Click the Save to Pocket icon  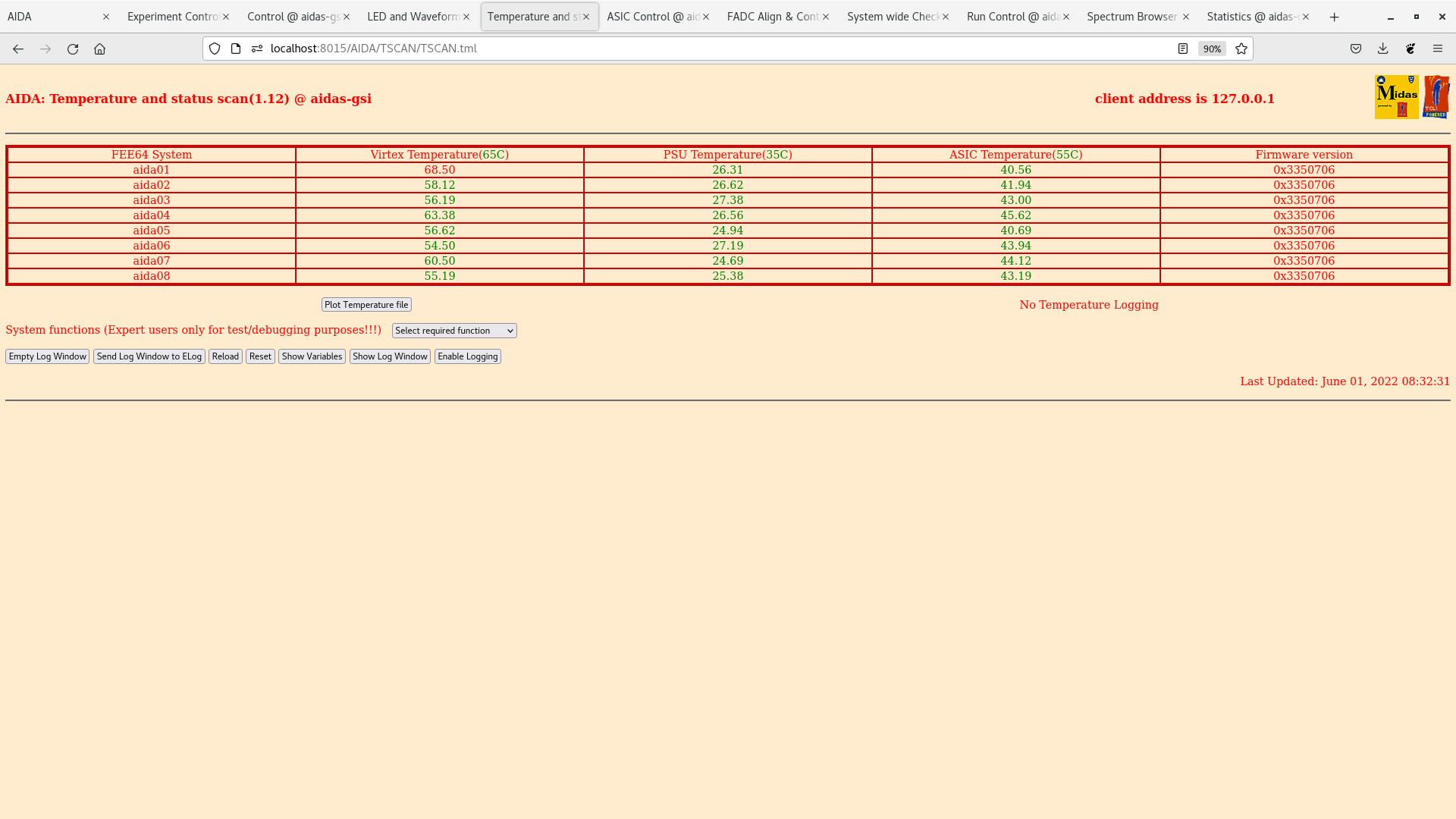point(1355,49)
